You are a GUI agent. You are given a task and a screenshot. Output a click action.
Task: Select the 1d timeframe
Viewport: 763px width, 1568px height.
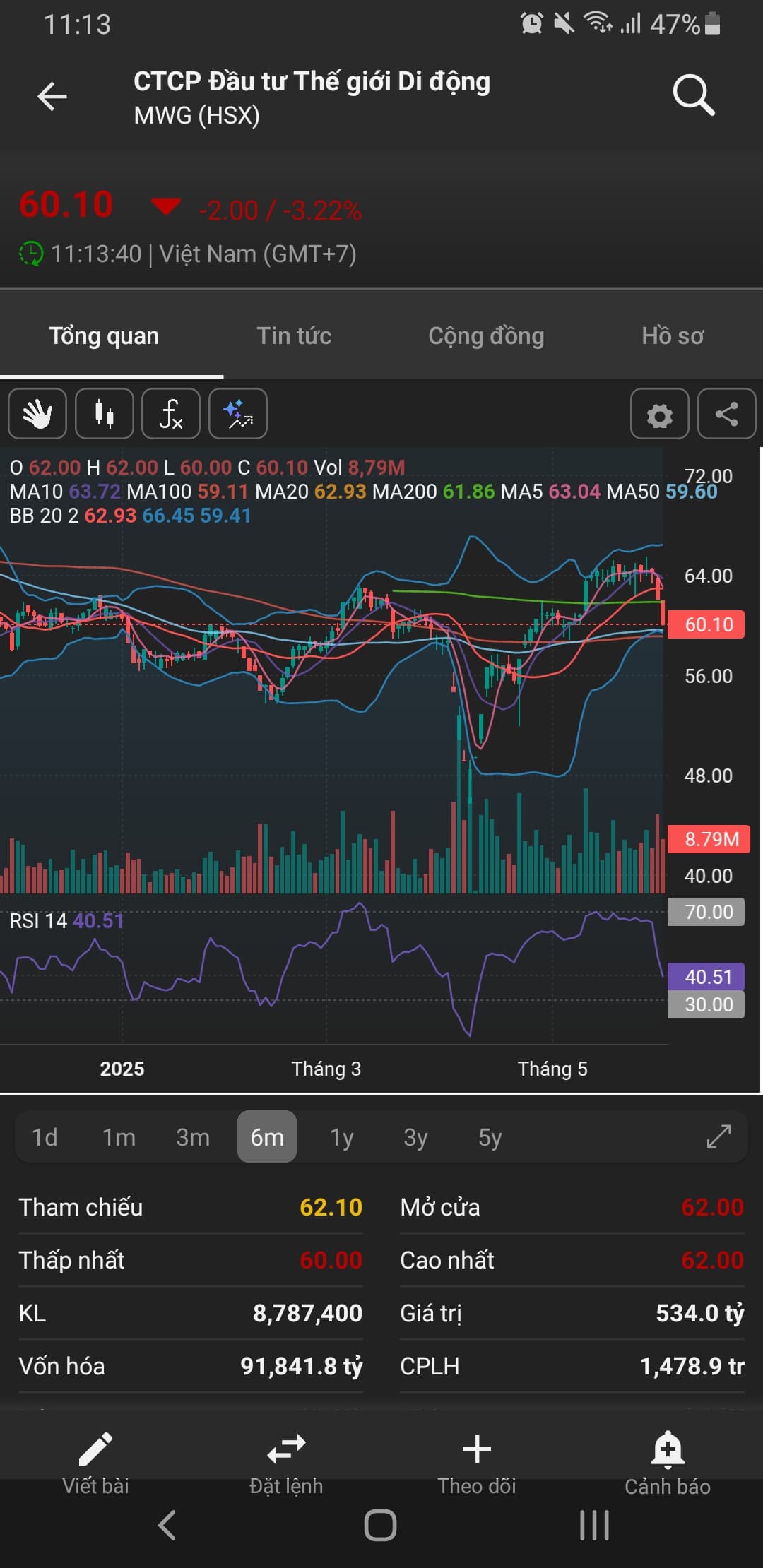[45, 1137]
